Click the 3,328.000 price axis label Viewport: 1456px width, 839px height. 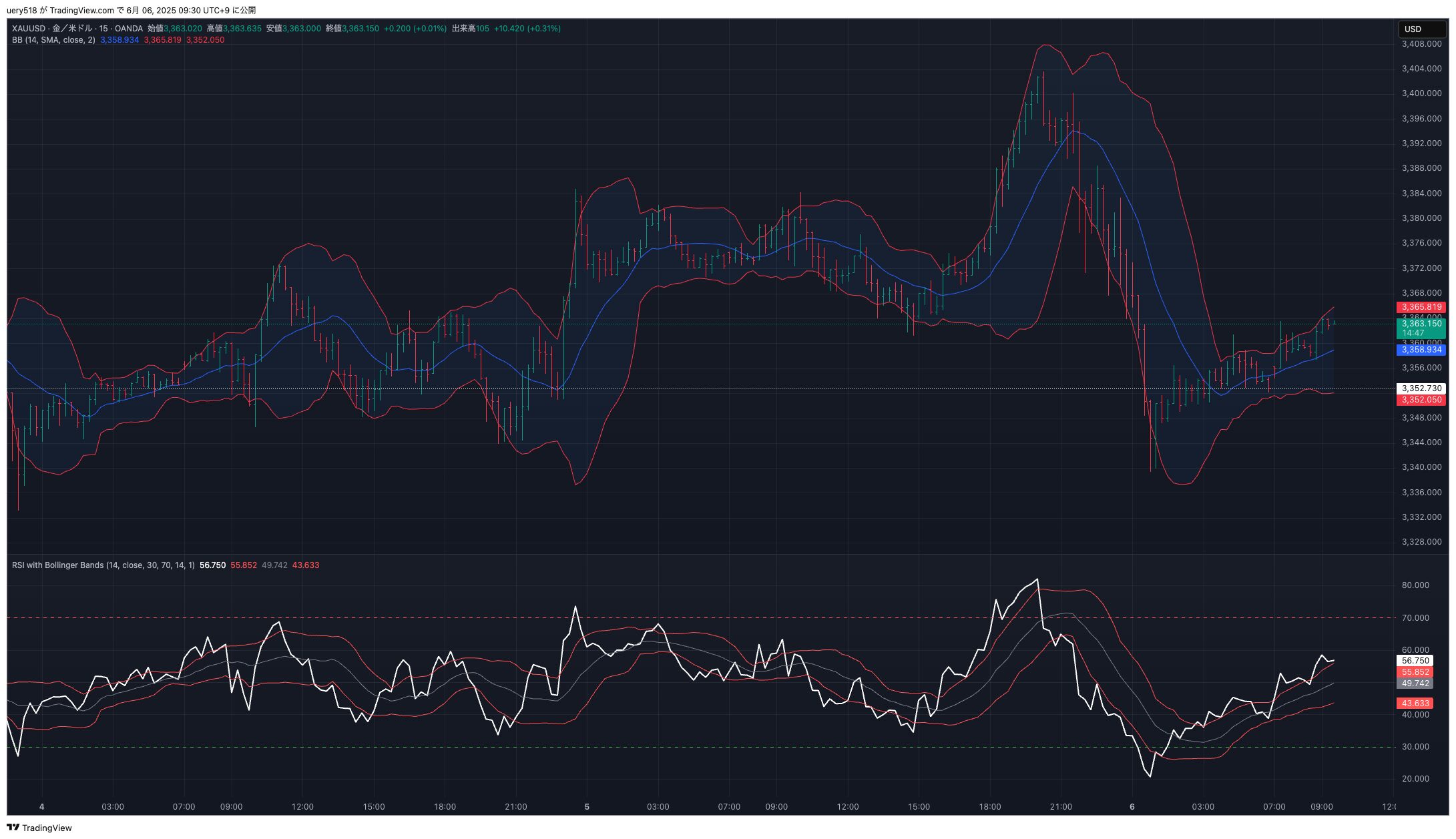click(x=1421, y=542)
